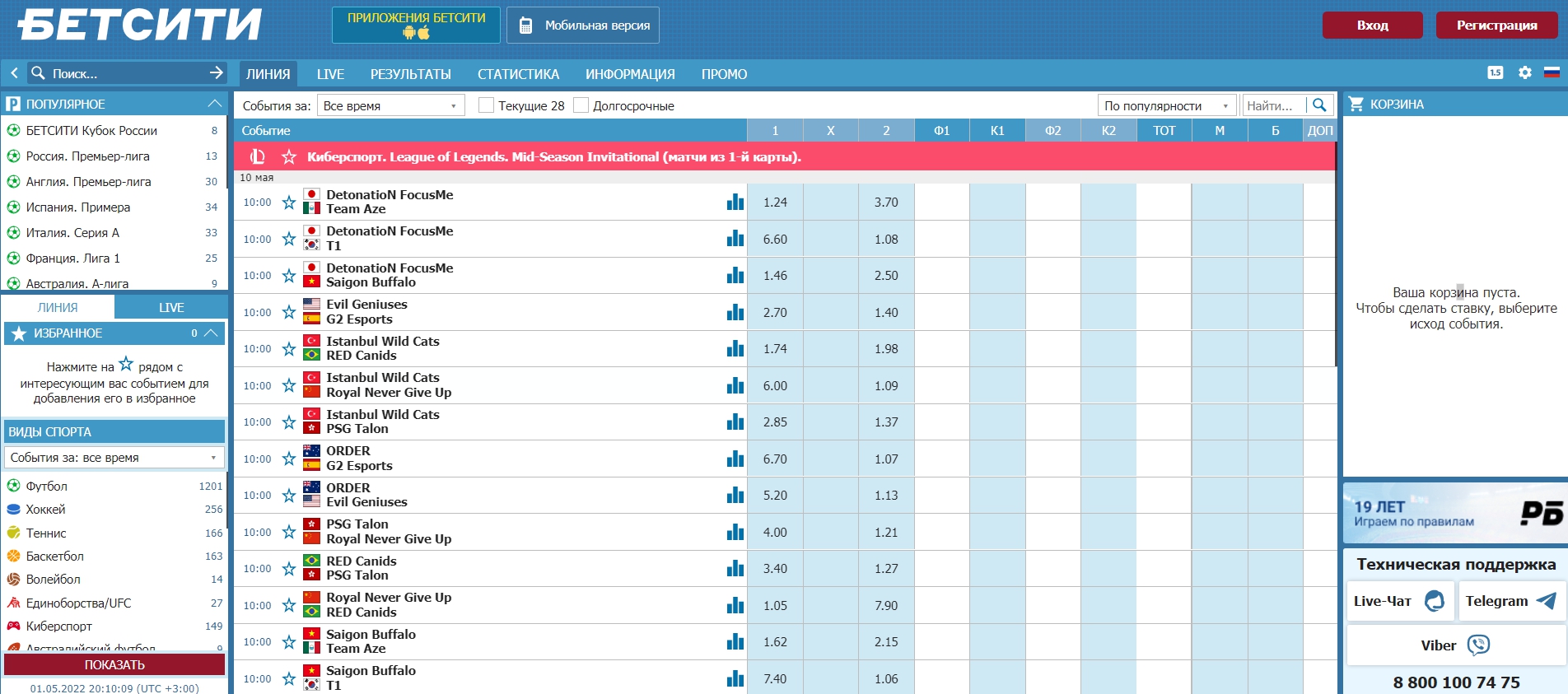Select odds 1.24 for DetonatioN FocusMe win

775,203
